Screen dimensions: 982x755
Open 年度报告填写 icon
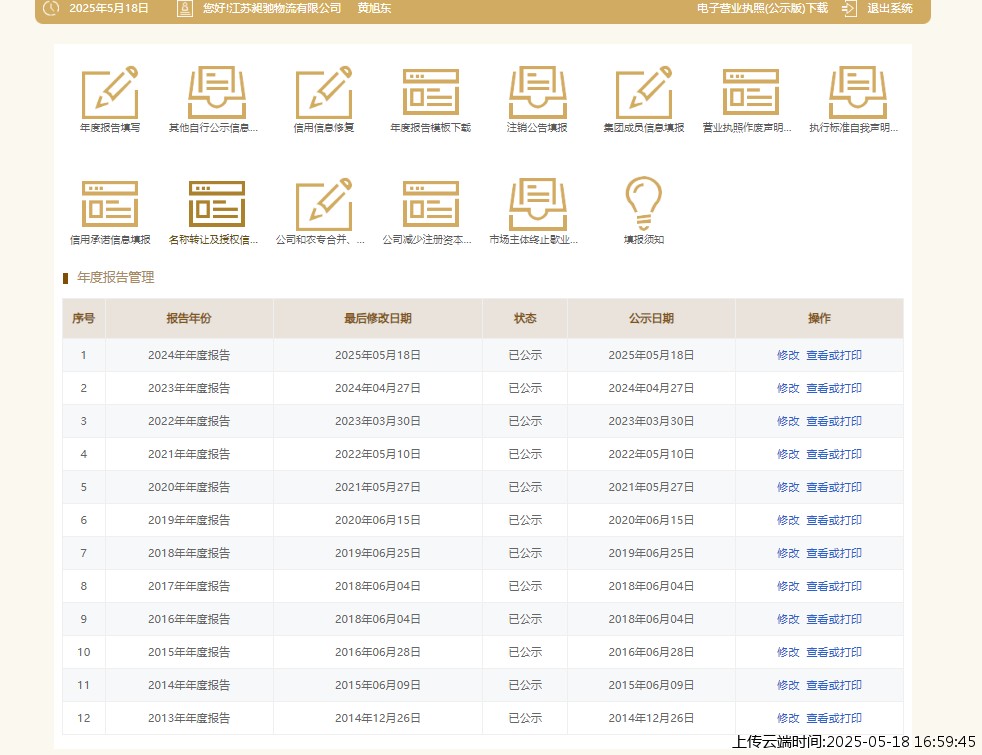pyautogui.click(x=110, y=92)
